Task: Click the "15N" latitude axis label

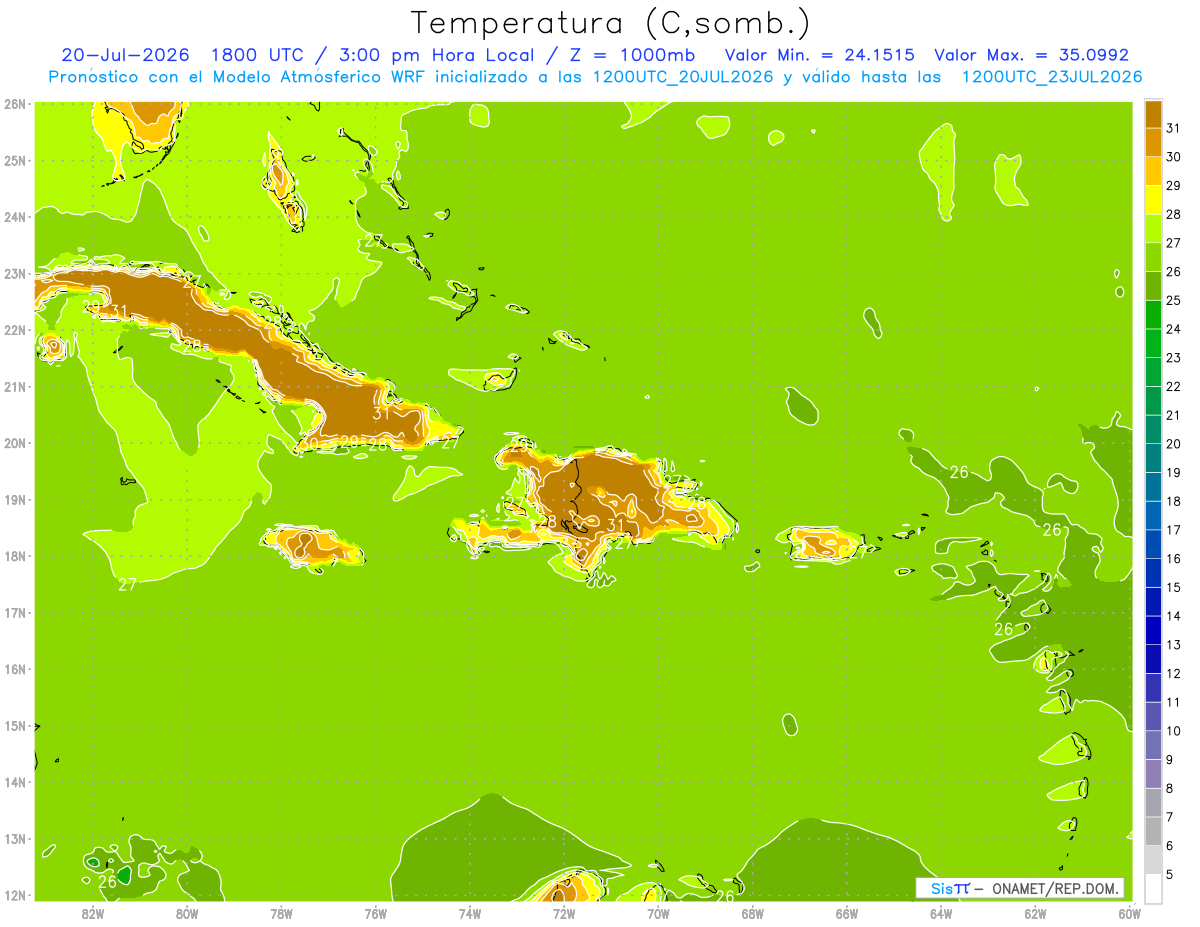Action: pyautogui.click(x=15, y=725)
